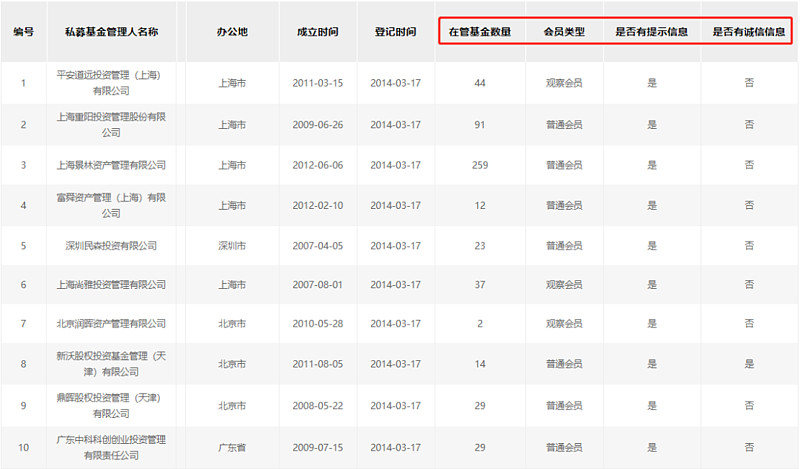Image resolution: width=800 pixels, height=469 pixels.
Task: Click the 办公地 column header
Action: coord(232,32)
